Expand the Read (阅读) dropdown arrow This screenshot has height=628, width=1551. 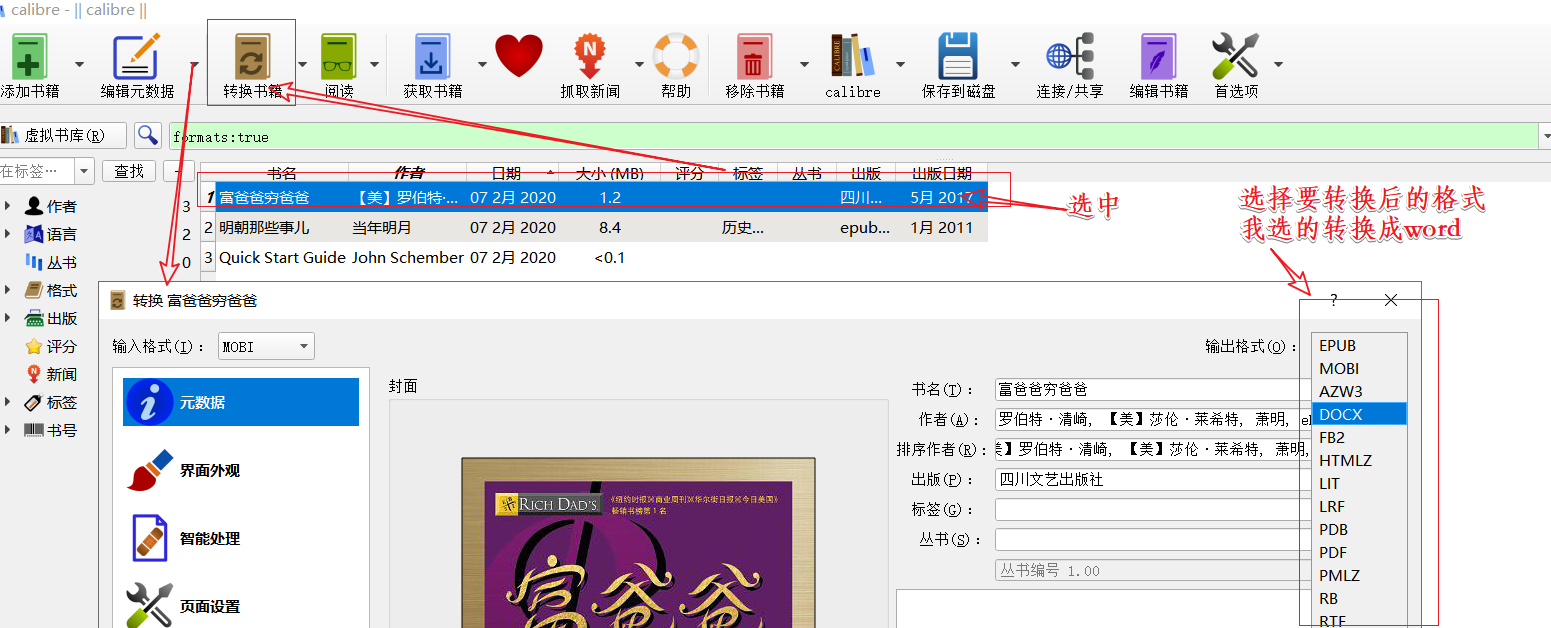click(x=375, y=64)
